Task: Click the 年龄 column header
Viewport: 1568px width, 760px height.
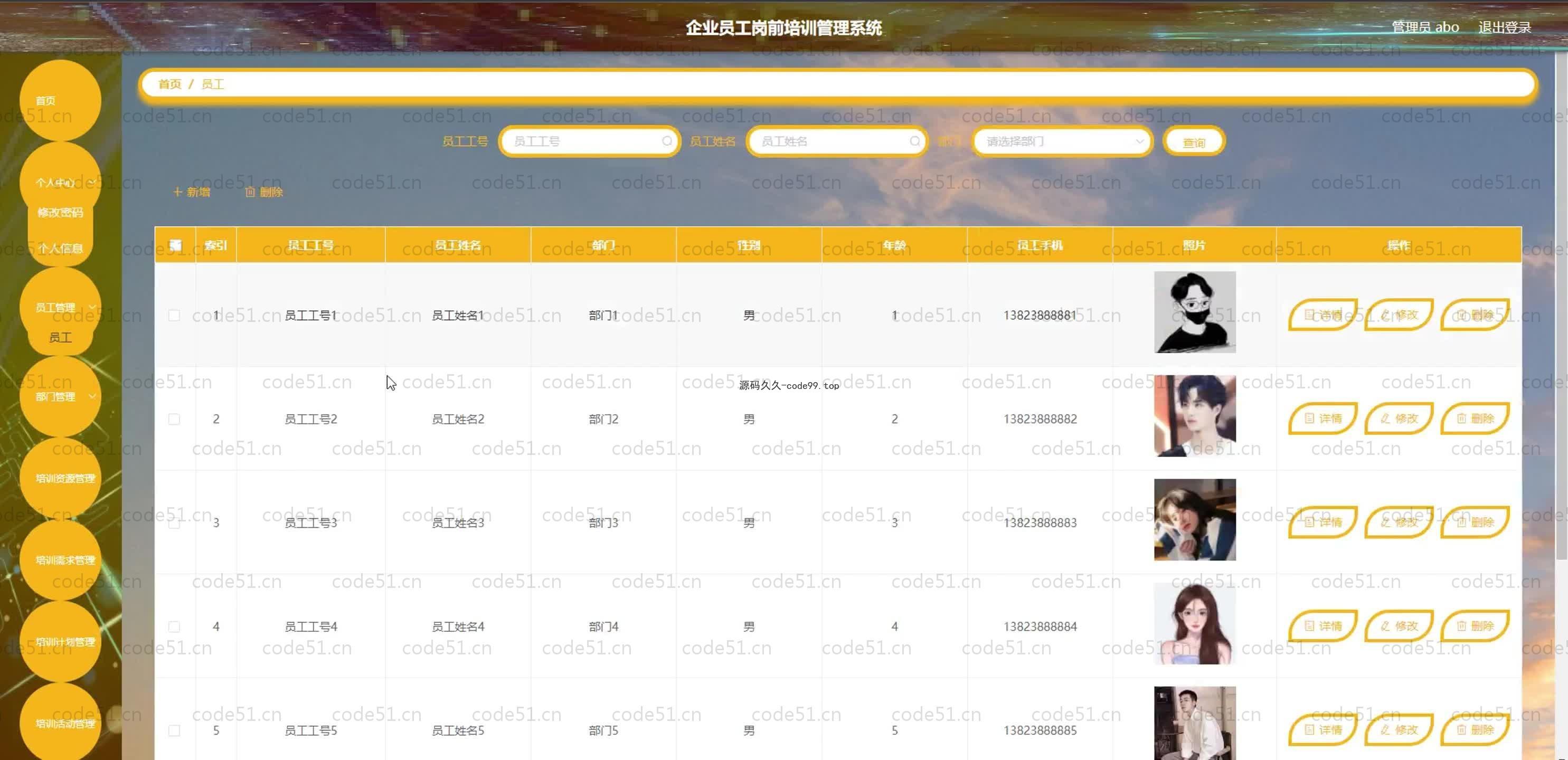Action: point(894,244)
